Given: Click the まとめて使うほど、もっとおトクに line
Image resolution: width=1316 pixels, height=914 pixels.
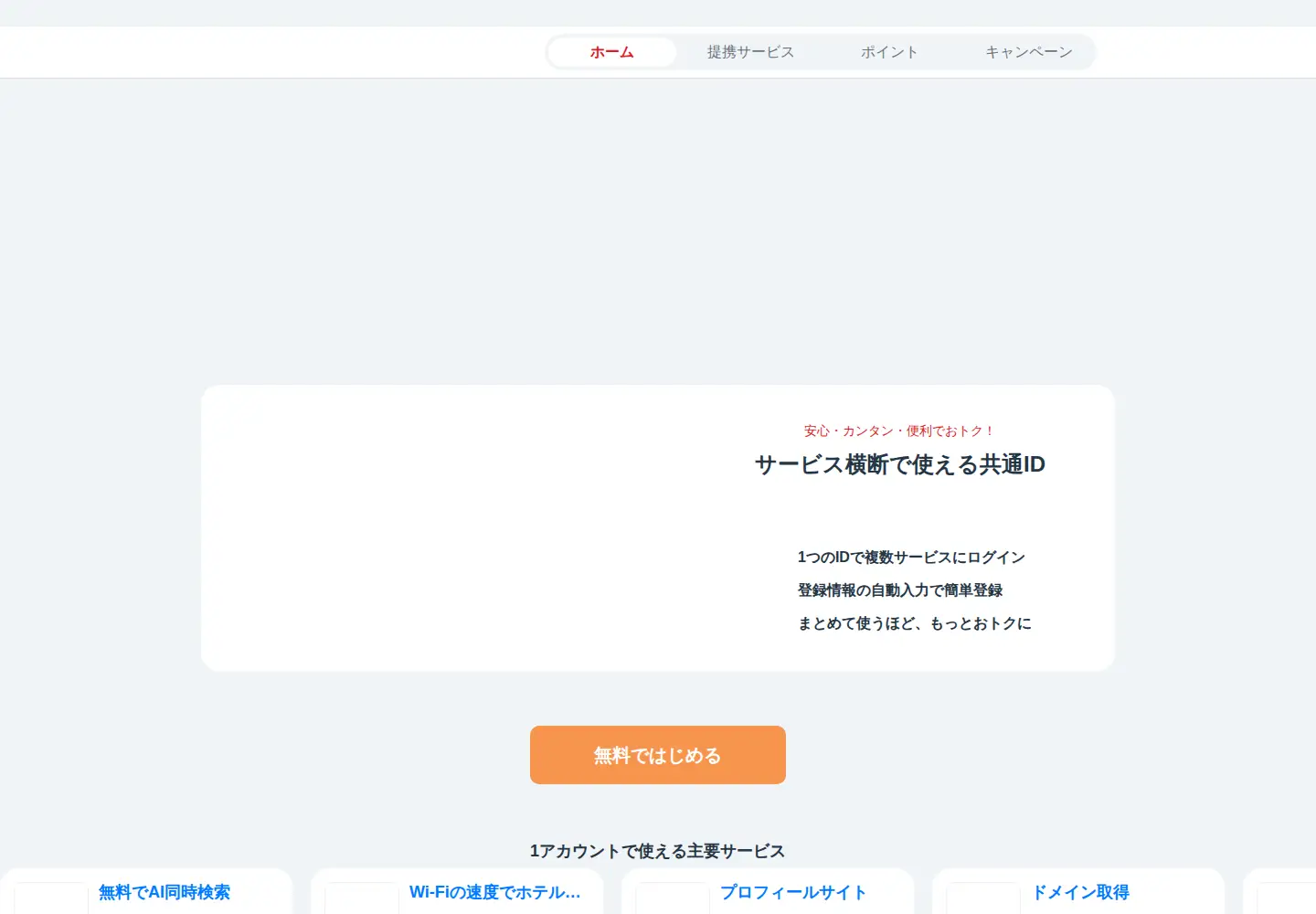Looking at the screenshot, I should coord(915,622).
